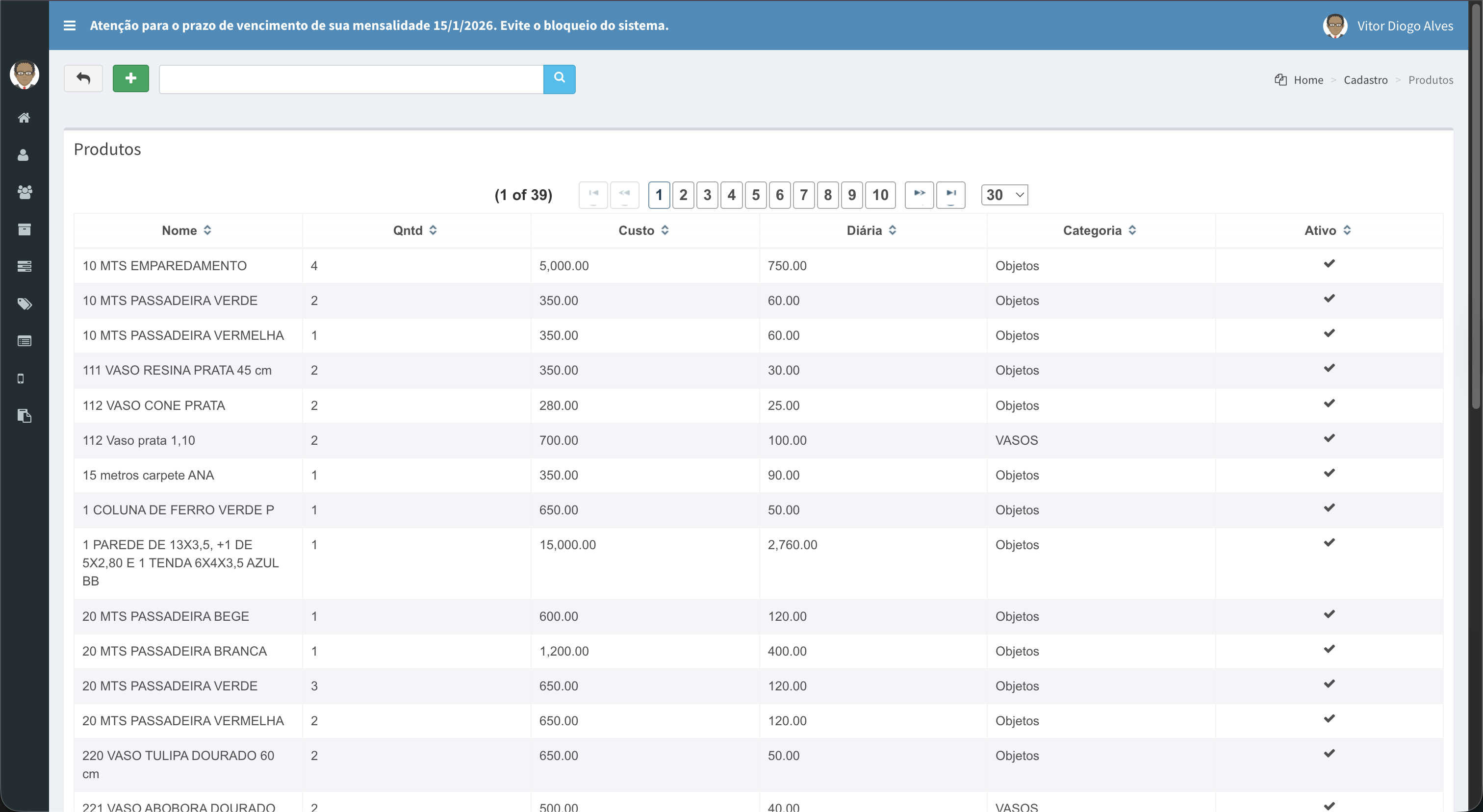This screenshot has height=812, width=1483.
Task: Click Ativo checkmark for 112 VASO CONE PRATA
Action: (1329, 403)
